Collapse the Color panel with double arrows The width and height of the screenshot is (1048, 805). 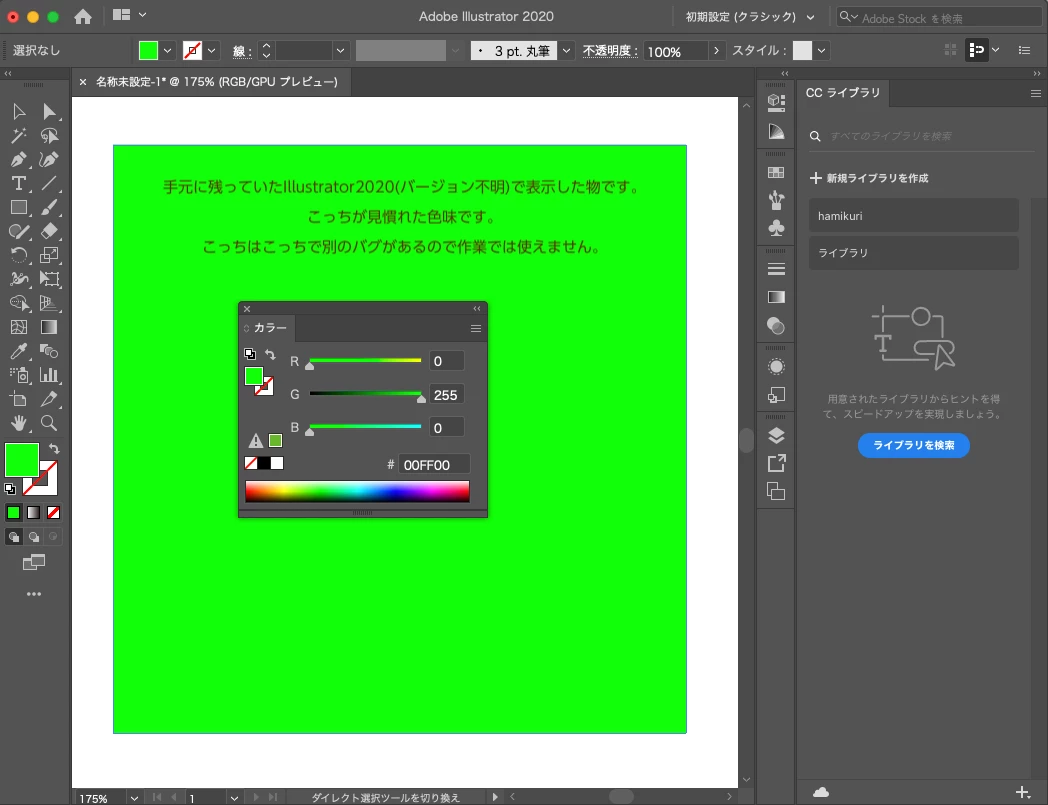(477, 309)
